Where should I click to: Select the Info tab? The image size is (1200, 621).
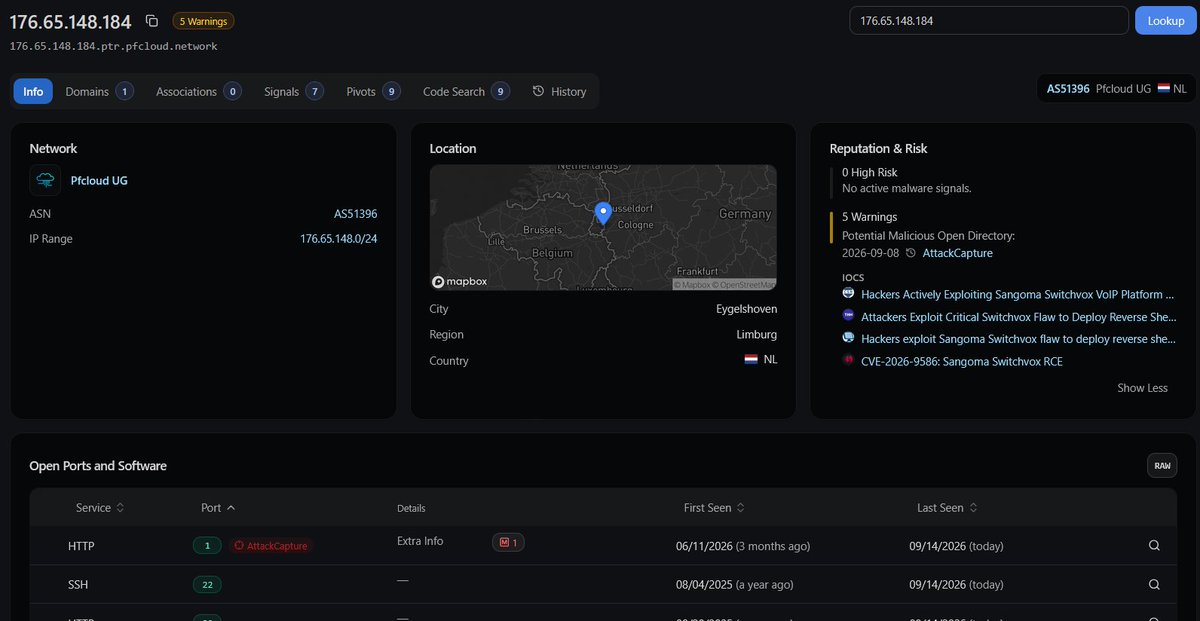pos(33,91)
